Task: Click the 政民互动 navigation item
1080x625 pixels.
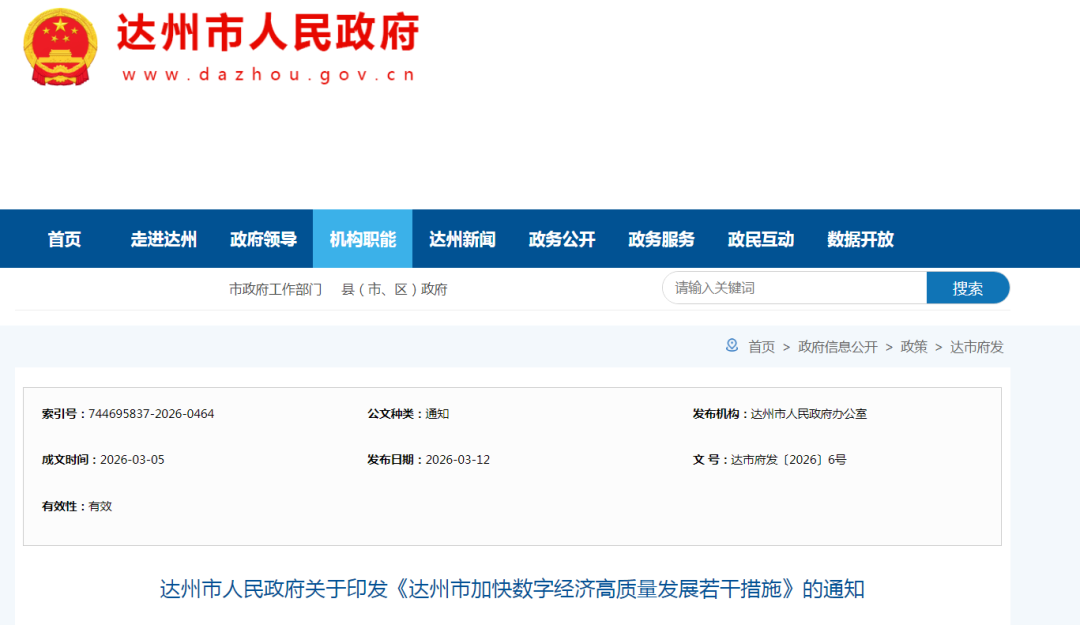Action: point(761,238)
